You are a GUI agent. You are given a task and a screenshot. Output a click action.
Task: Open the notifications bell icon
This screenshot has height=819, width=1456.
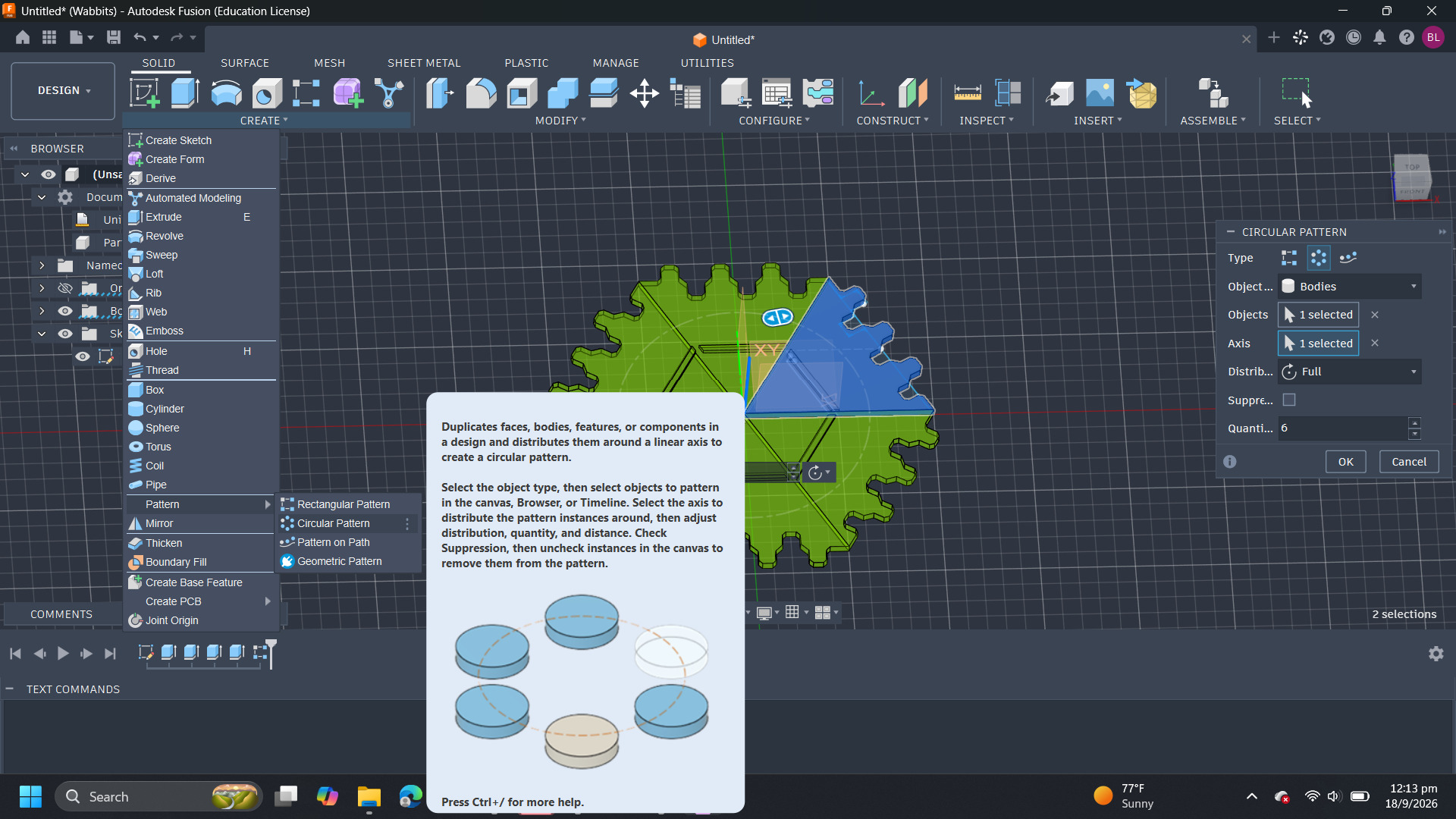(x=1379, y=37)
